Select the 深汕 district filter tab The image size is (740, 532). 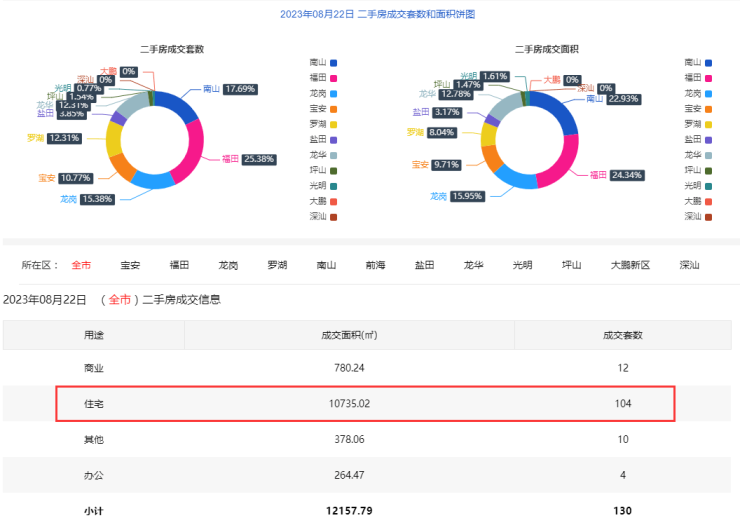tap(689, 265)
